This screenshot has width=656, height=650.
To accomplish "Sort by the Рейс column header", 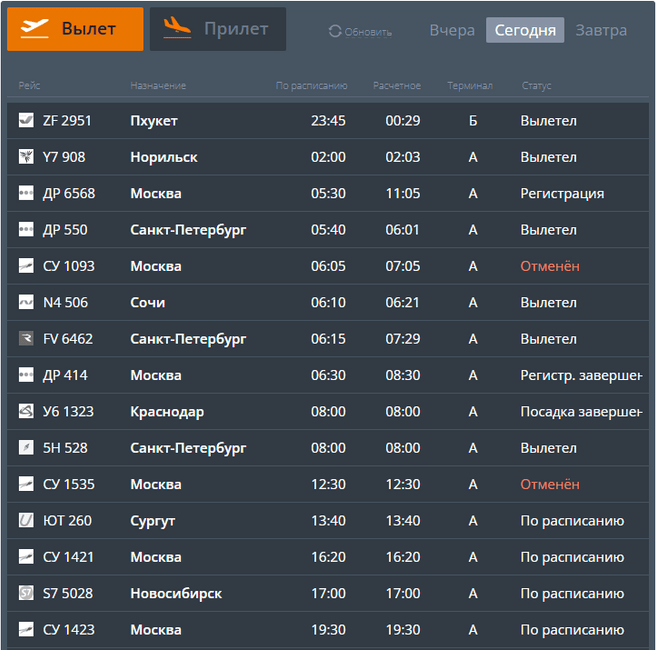I will pyautogui.click(x=29, y=86).
